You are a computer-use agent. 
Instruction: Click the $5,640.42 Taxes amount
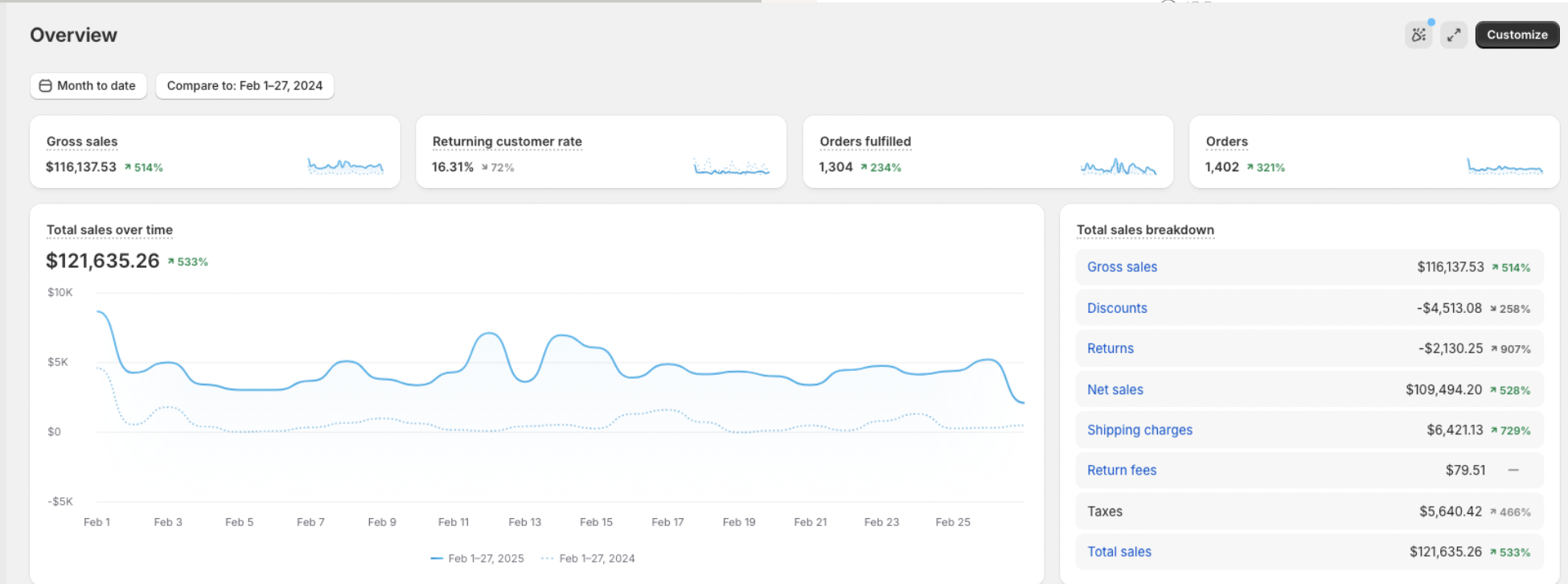[x=1450, y=512]
